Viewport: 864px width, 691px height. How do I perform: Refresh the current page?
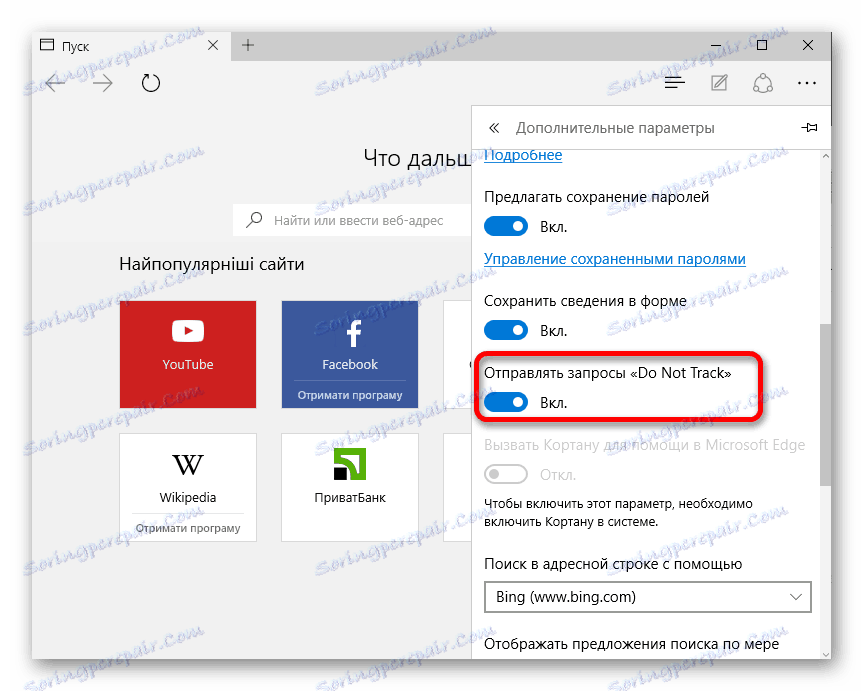[151, 83]
